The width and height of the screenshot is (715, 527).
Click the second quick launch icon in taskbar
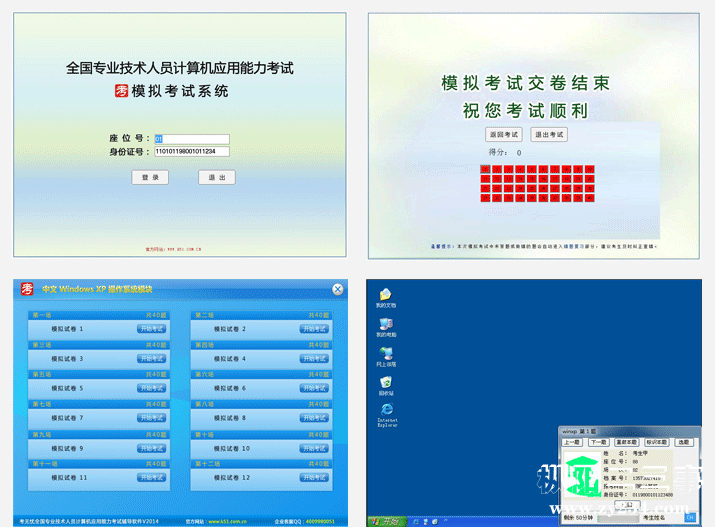[425, 521]
